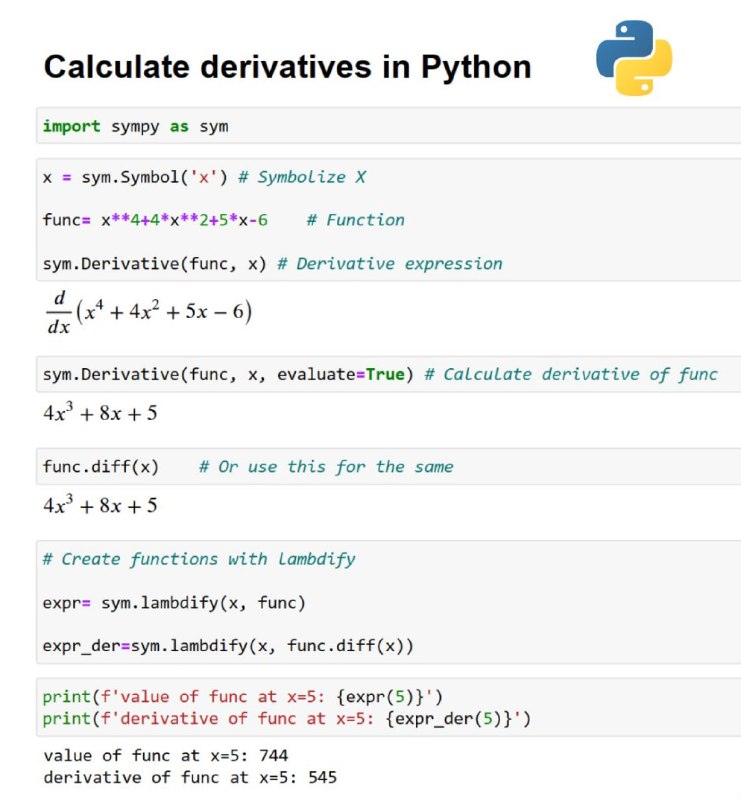Click the 'import sympy as sym' code cell

pos(388,126)
